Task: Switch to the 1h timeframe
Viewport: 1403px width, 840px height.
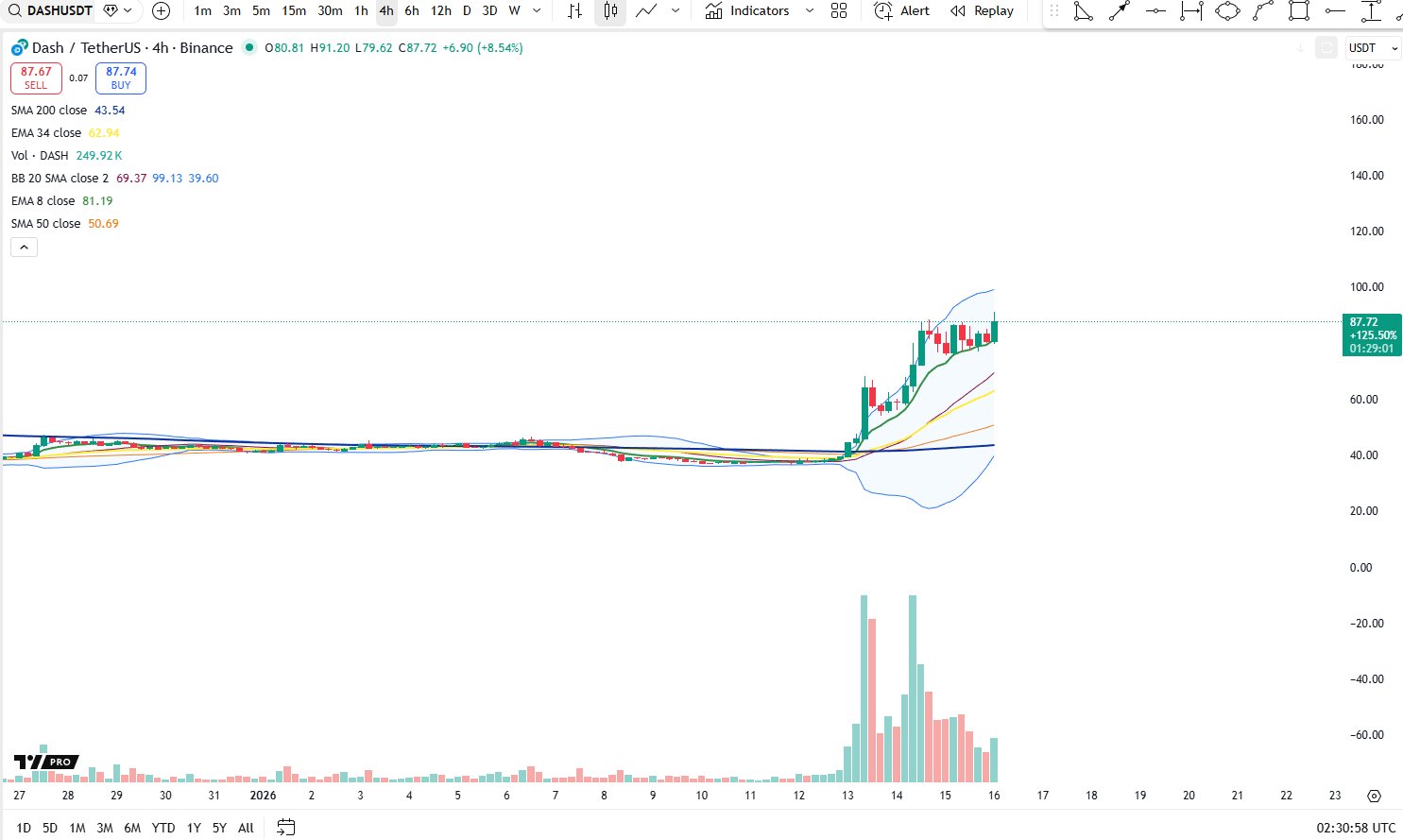Action: point(361,10)
